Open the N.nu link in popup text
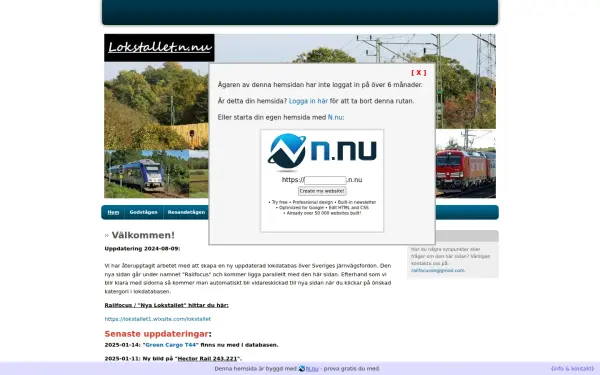This screenshot has width=600, height=375. [x=335, y=117]
